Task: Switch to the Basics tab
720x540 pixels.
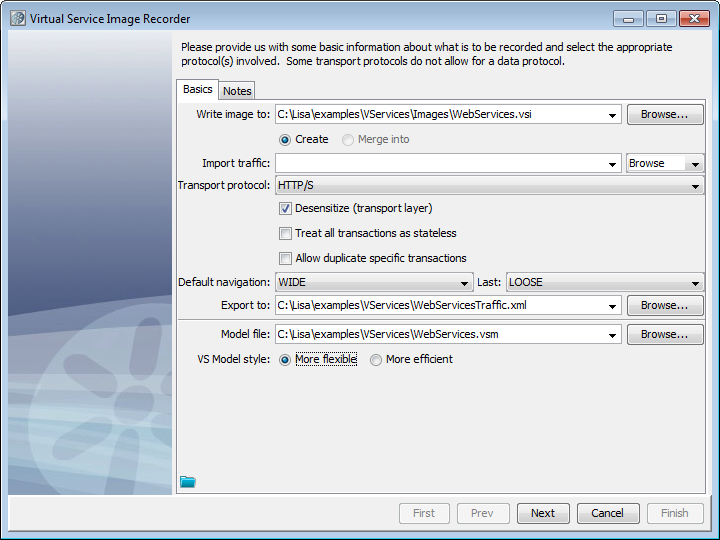Action: pyautogui.click(x=197, y=90)
